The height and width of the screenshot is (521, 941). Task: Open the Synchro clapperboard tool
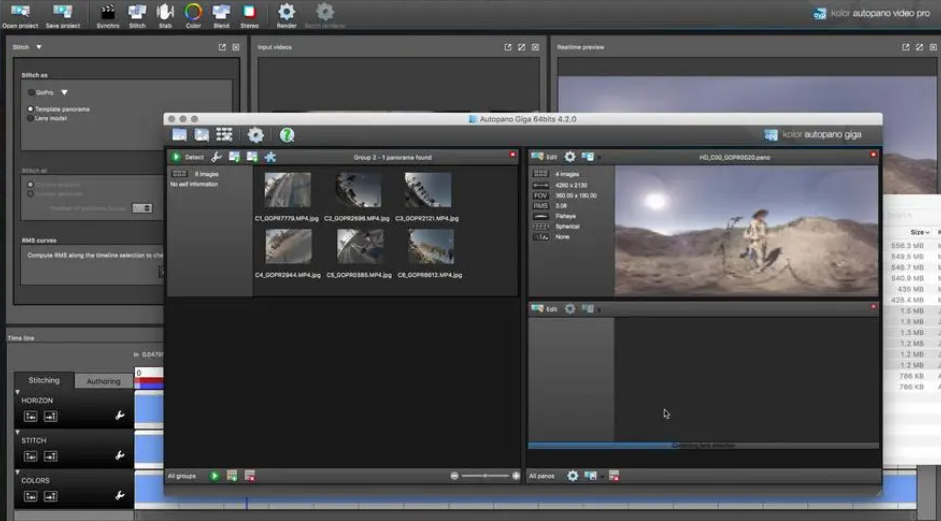click(x=108, y=15)
